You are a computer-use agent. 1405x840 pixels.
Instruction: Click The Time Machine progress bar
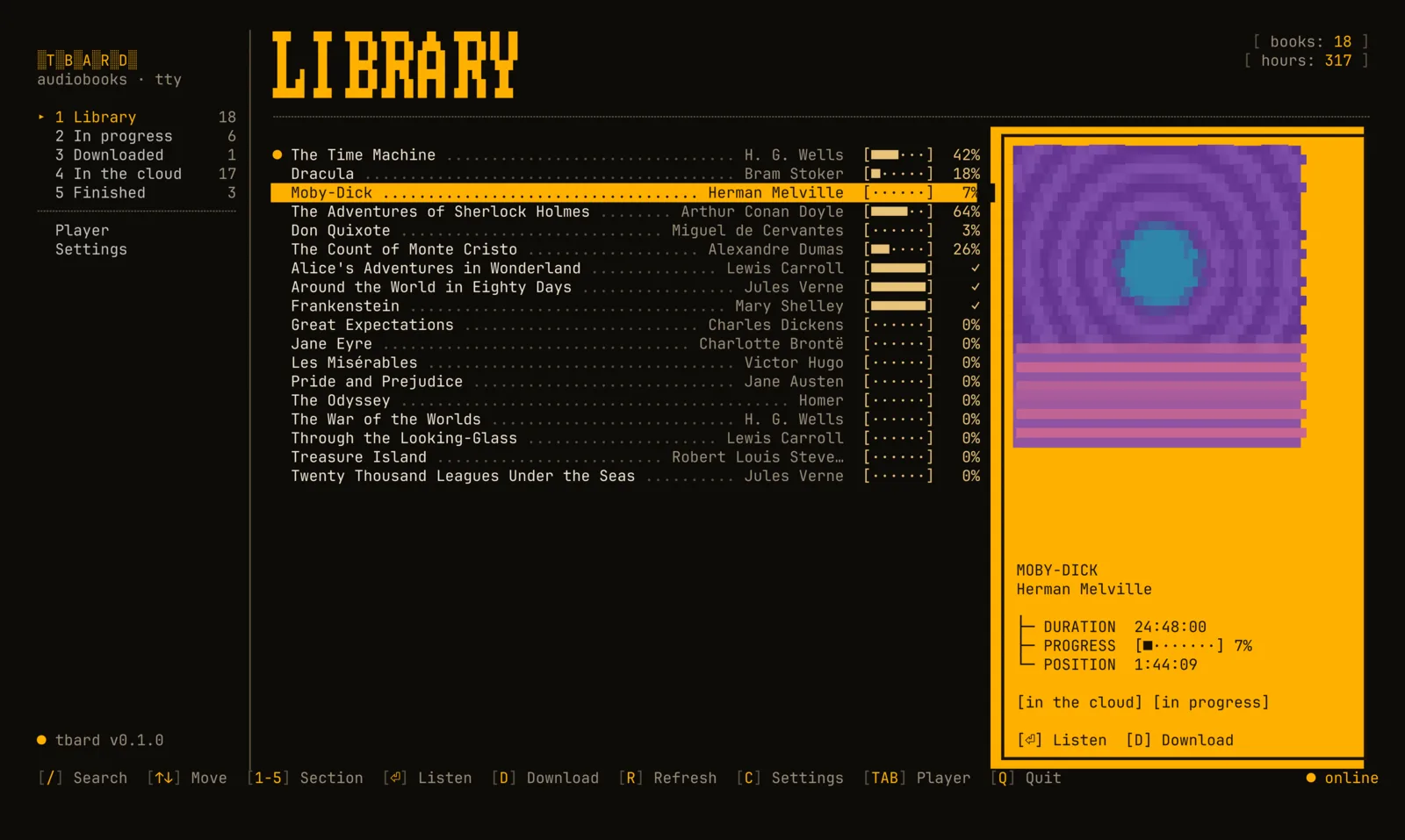(x=899, y=154)
